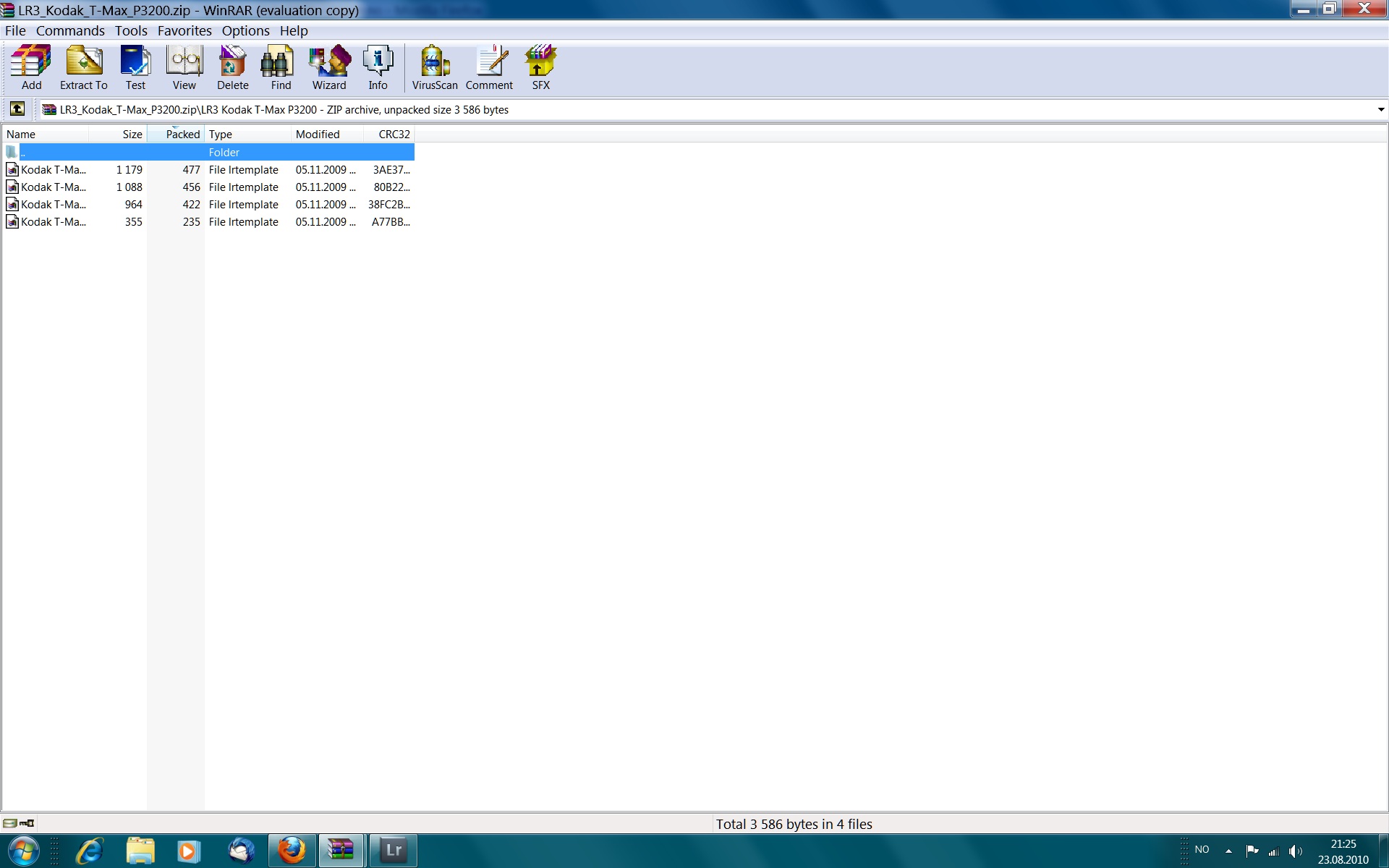1389x868 pixels.
Task: Add archive Comment icon
Action: click(x=489, y=67)
